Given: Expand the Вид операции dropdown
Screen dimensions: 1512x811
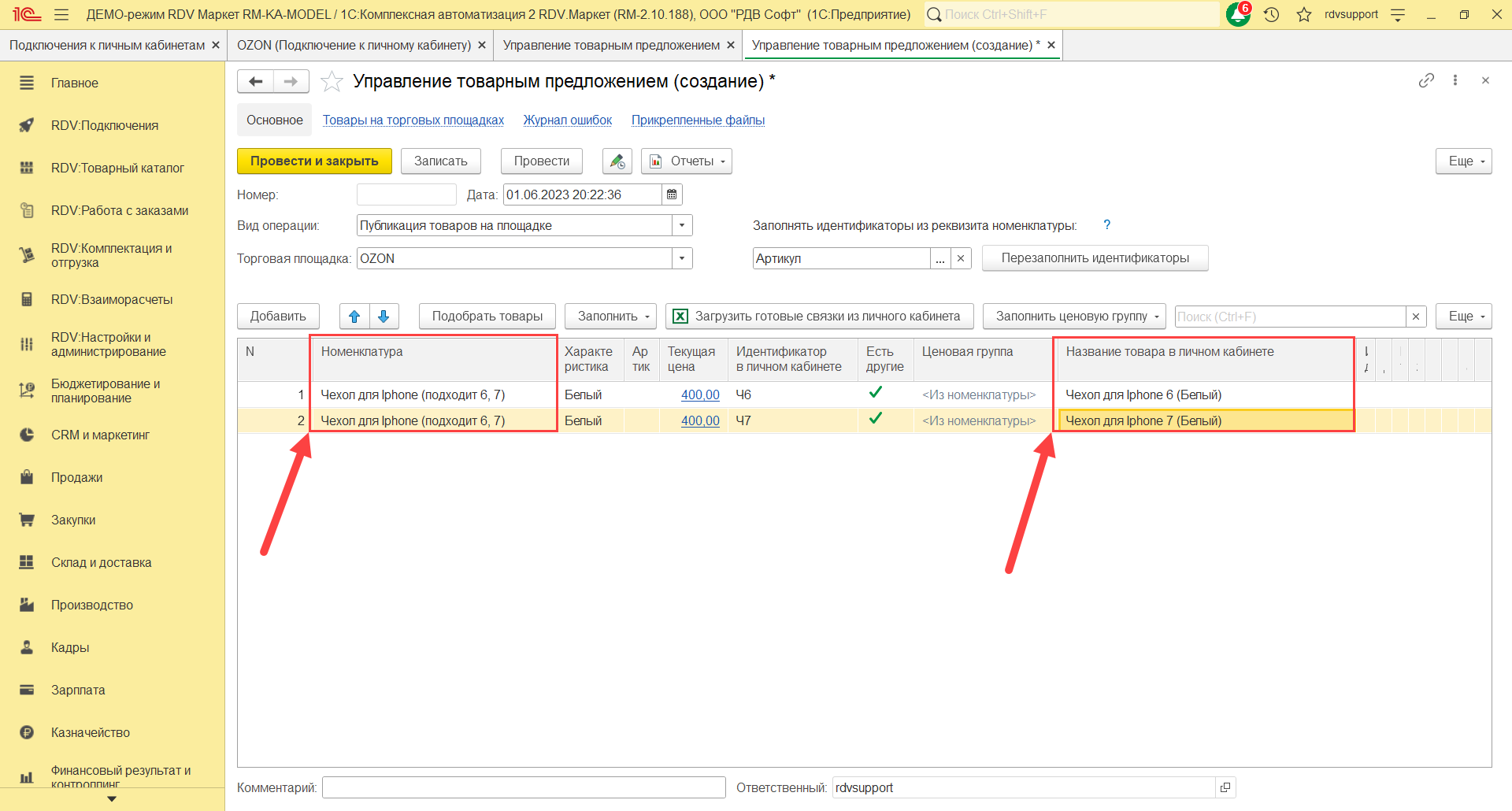Looking at the screenshot, I should point(682,226).
